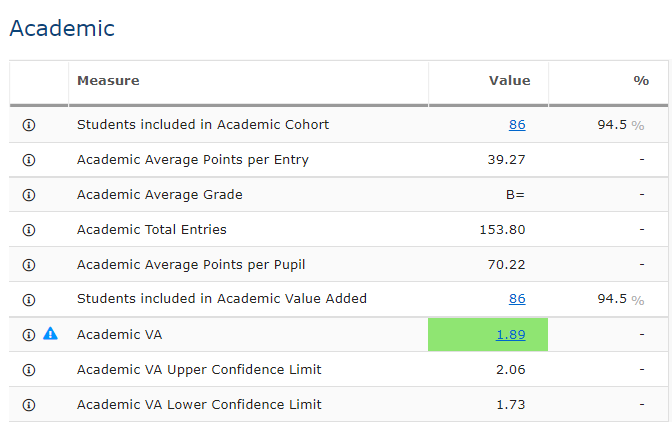Open info for Academic VA Lower Confidence Limit

pyautogui.click(x=28, y=405)
